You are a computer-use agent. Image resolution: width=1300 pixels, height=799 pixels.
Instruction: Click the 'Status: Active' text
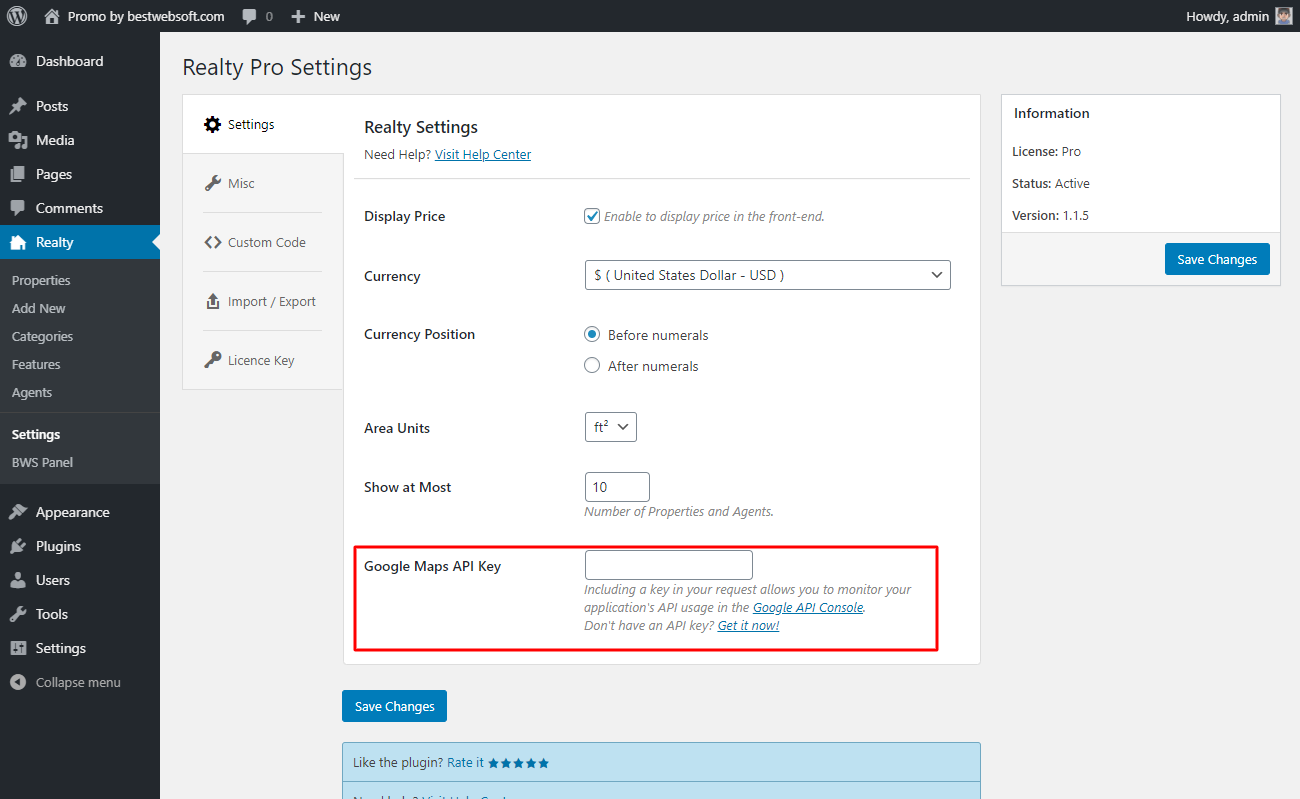coord(1051,183)
